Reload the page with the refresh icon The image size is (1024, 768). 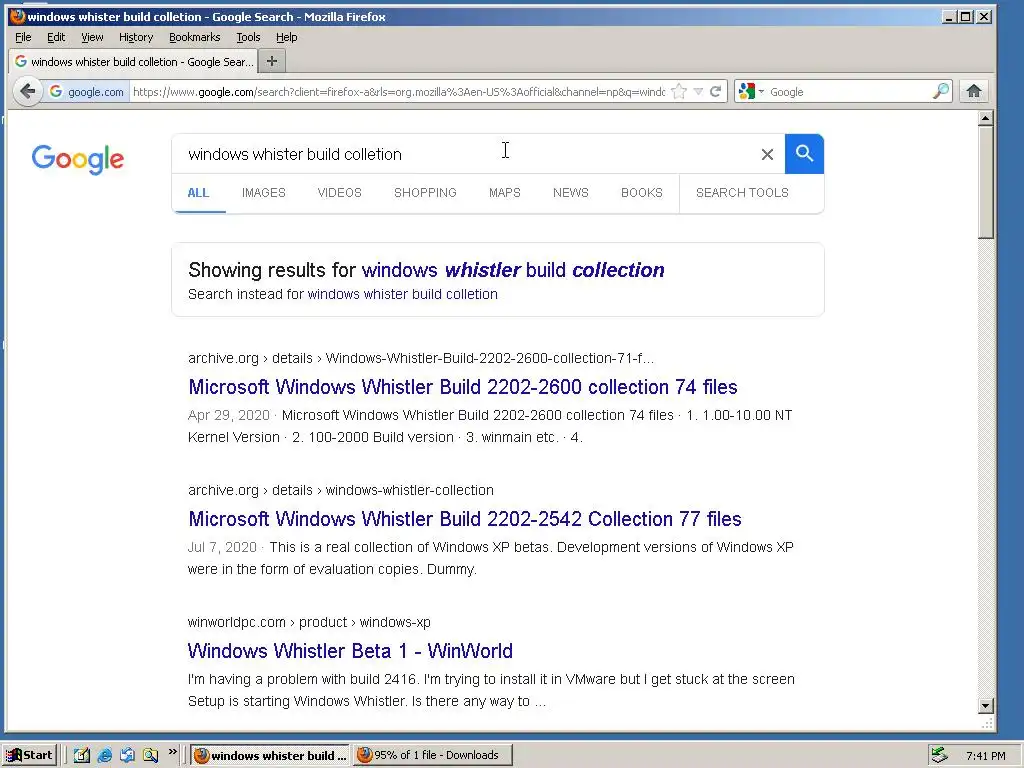[716, 91]
